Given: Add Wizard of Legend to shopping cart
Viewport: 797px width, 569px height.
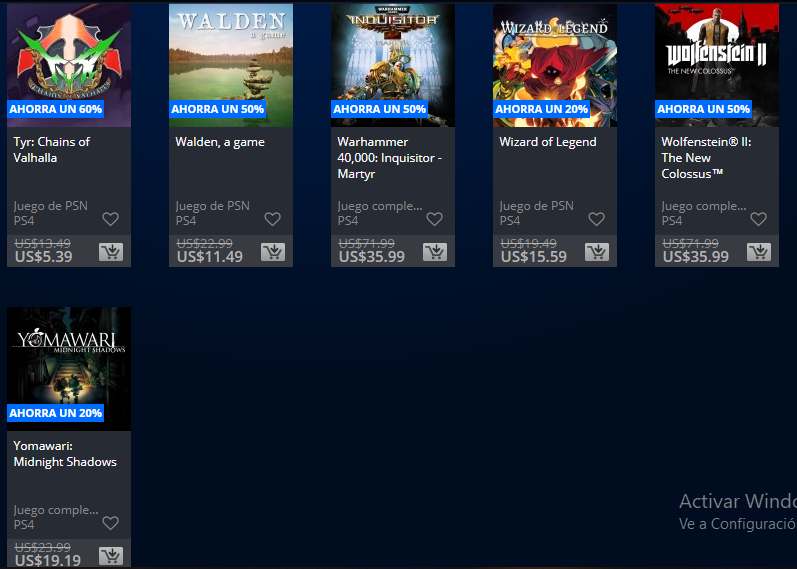Looking at the screenshot, I should tap(597, 252).
